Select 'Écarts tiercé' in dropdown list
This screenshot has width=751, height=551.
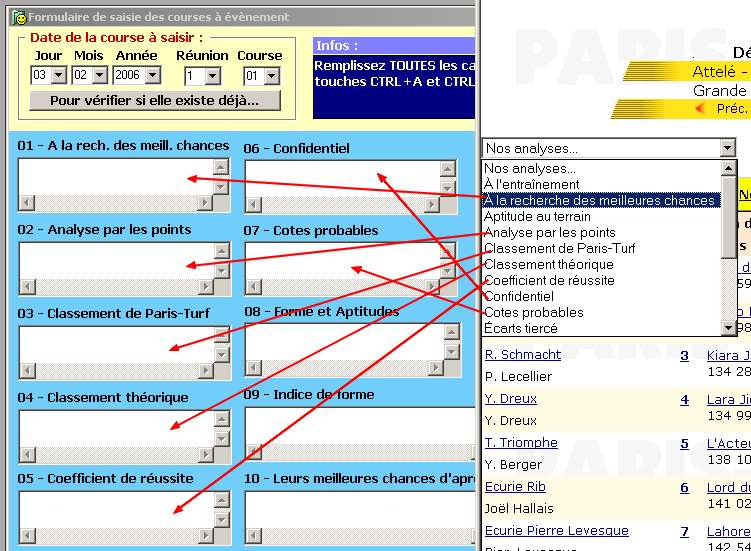(x=602, y=328)
